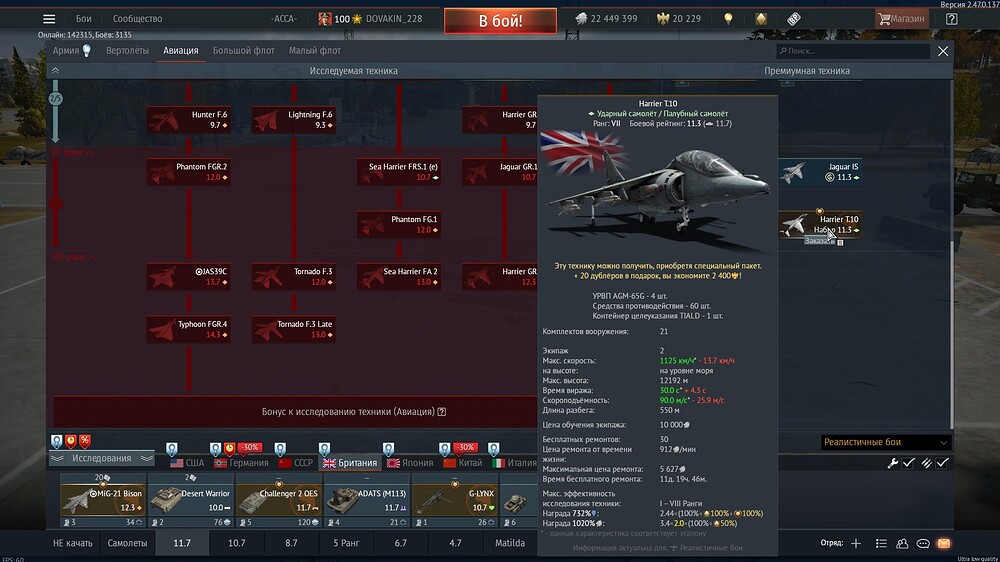Select the 10.7 preset
Image resolution: width=1000 pixels, height=562 pixels.
click(x=237, y=544)
